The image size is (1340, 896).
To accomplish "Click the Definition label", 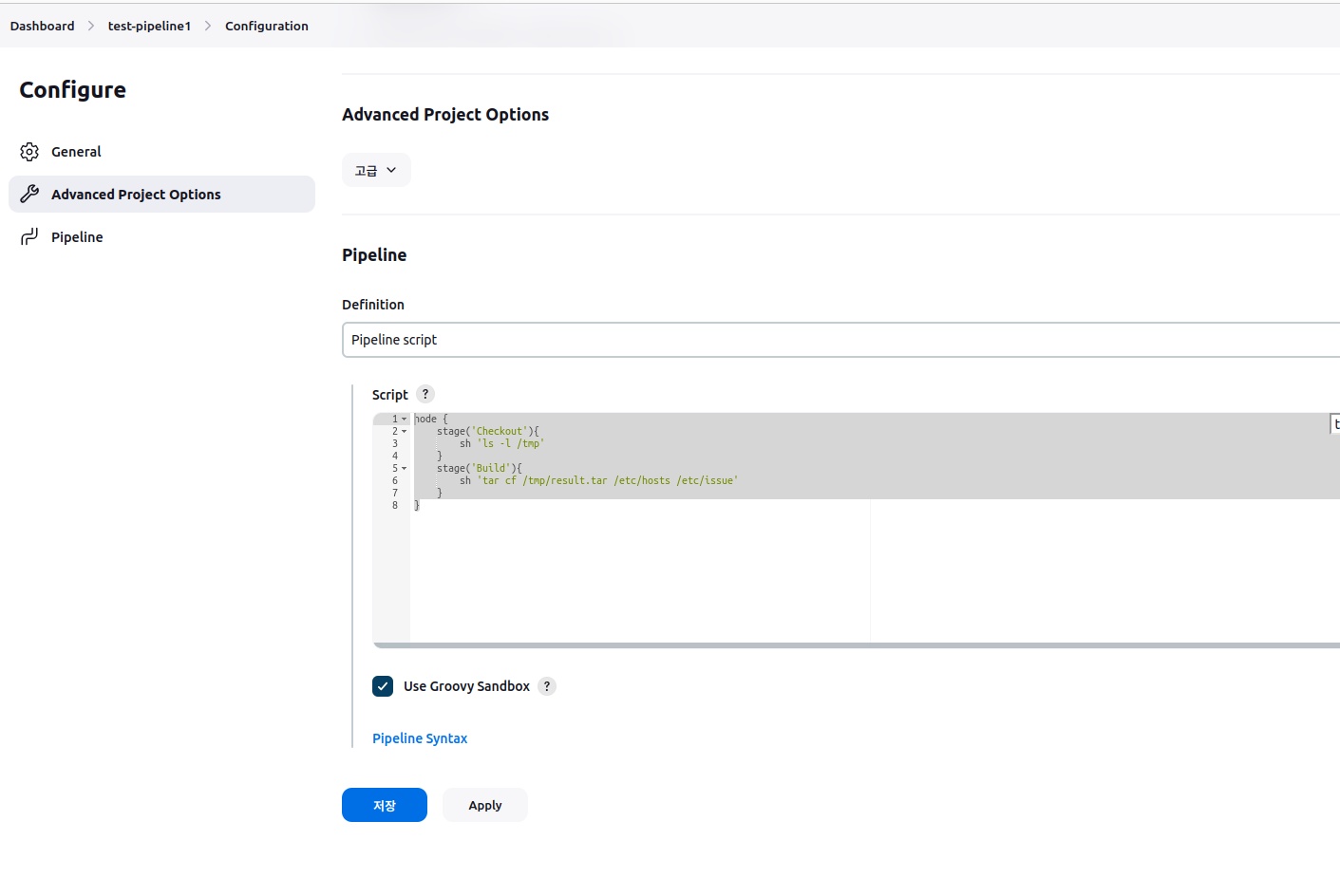I will pos(373,305).
